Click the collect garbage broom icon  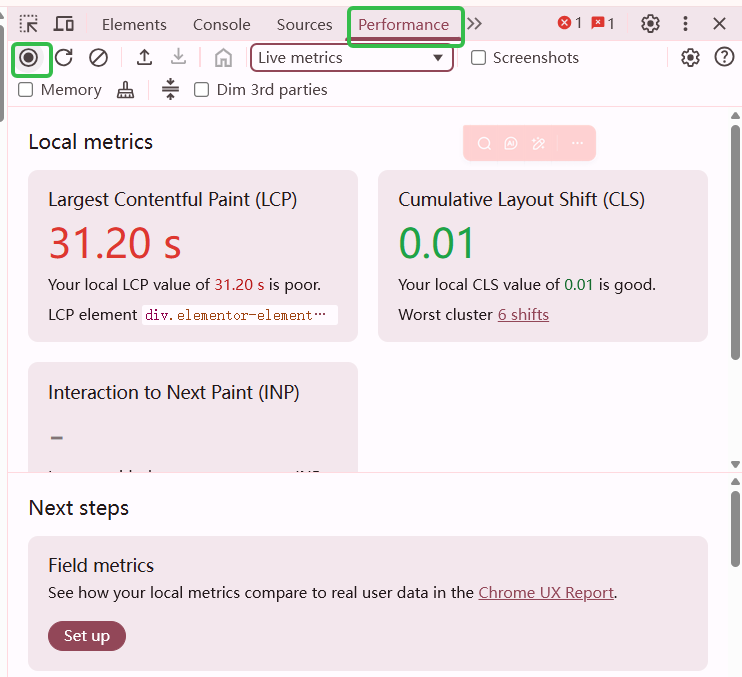pyautogui.click(x=125, y=90)
